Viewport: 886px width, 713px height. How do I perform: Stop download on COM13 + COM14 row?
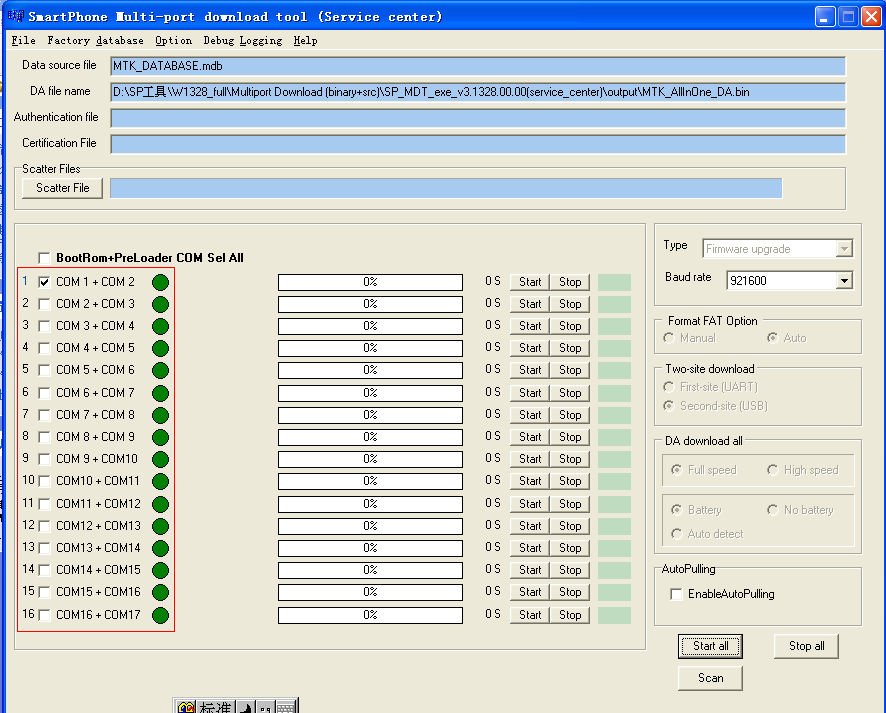[x=570, y=547]
